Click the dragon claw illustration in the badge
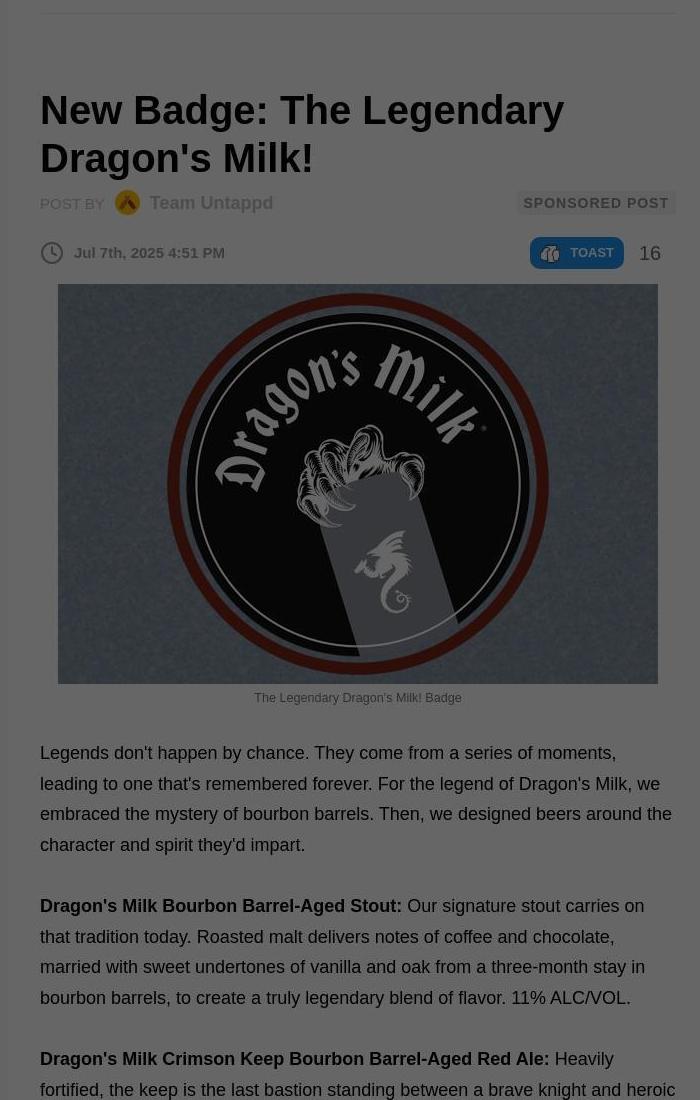700x1100 pixels. 360,474
